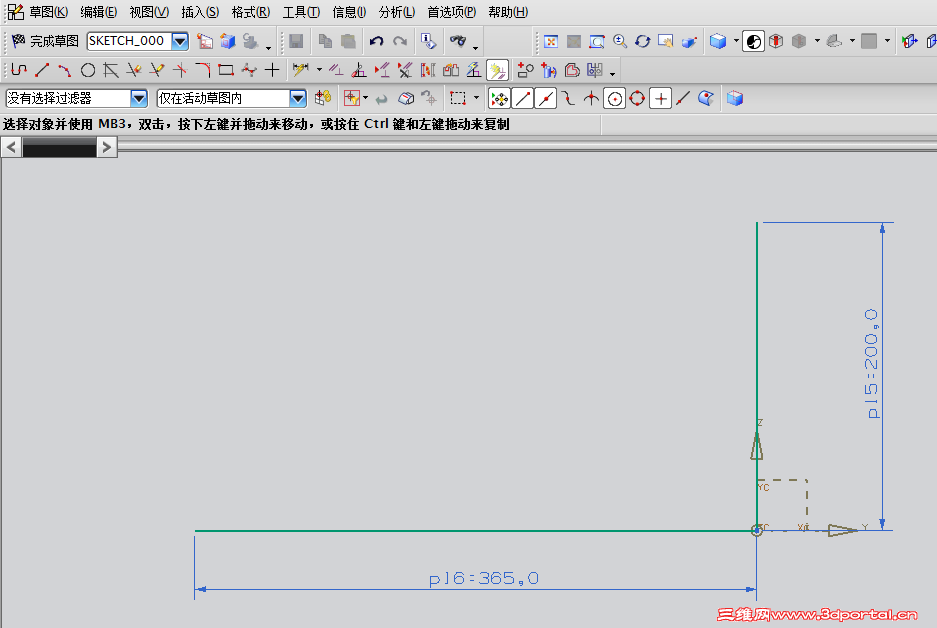
Task: Select the Quick Trim tool
Action: 133,71
